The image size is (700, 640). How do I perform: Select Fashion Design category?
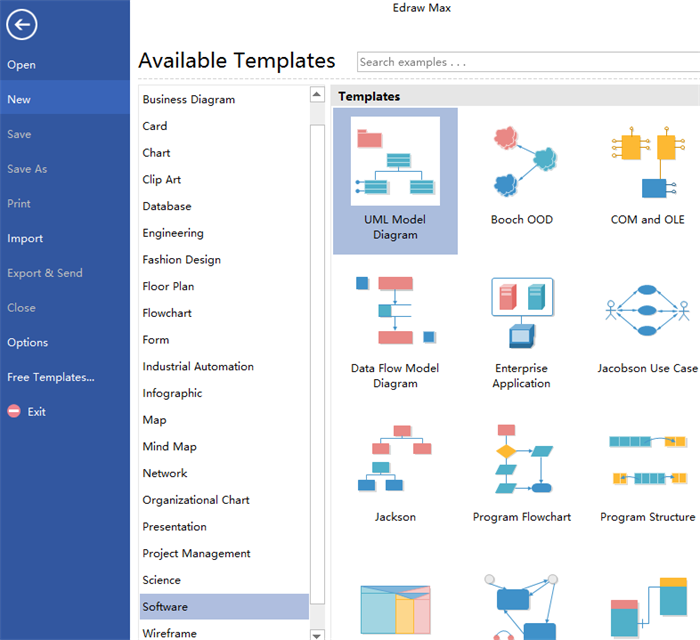pyautogui.click(x=182, y=259)
